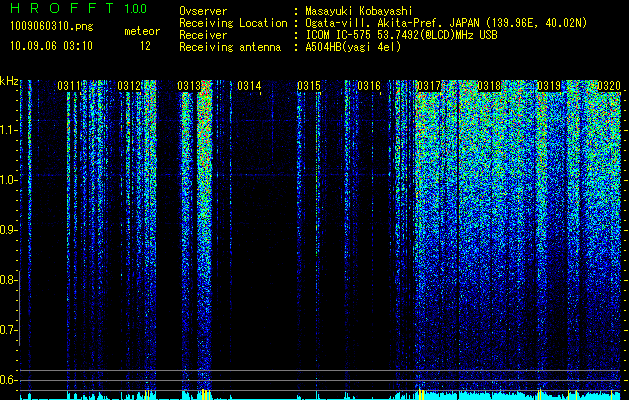The width and height of the screenshot is (629, 400).
Task: Click the 1.0 kHz axis tick label
Action: [x=8, y=180]
